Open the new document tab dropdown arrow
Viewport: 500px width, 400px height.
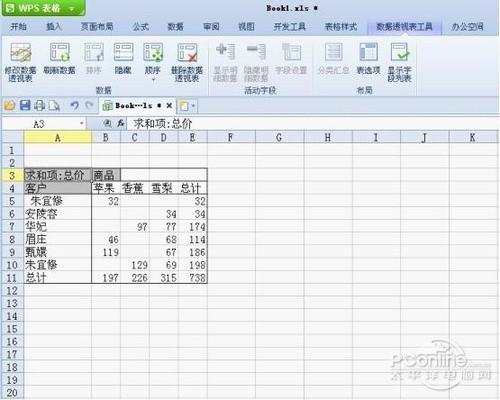193,106
